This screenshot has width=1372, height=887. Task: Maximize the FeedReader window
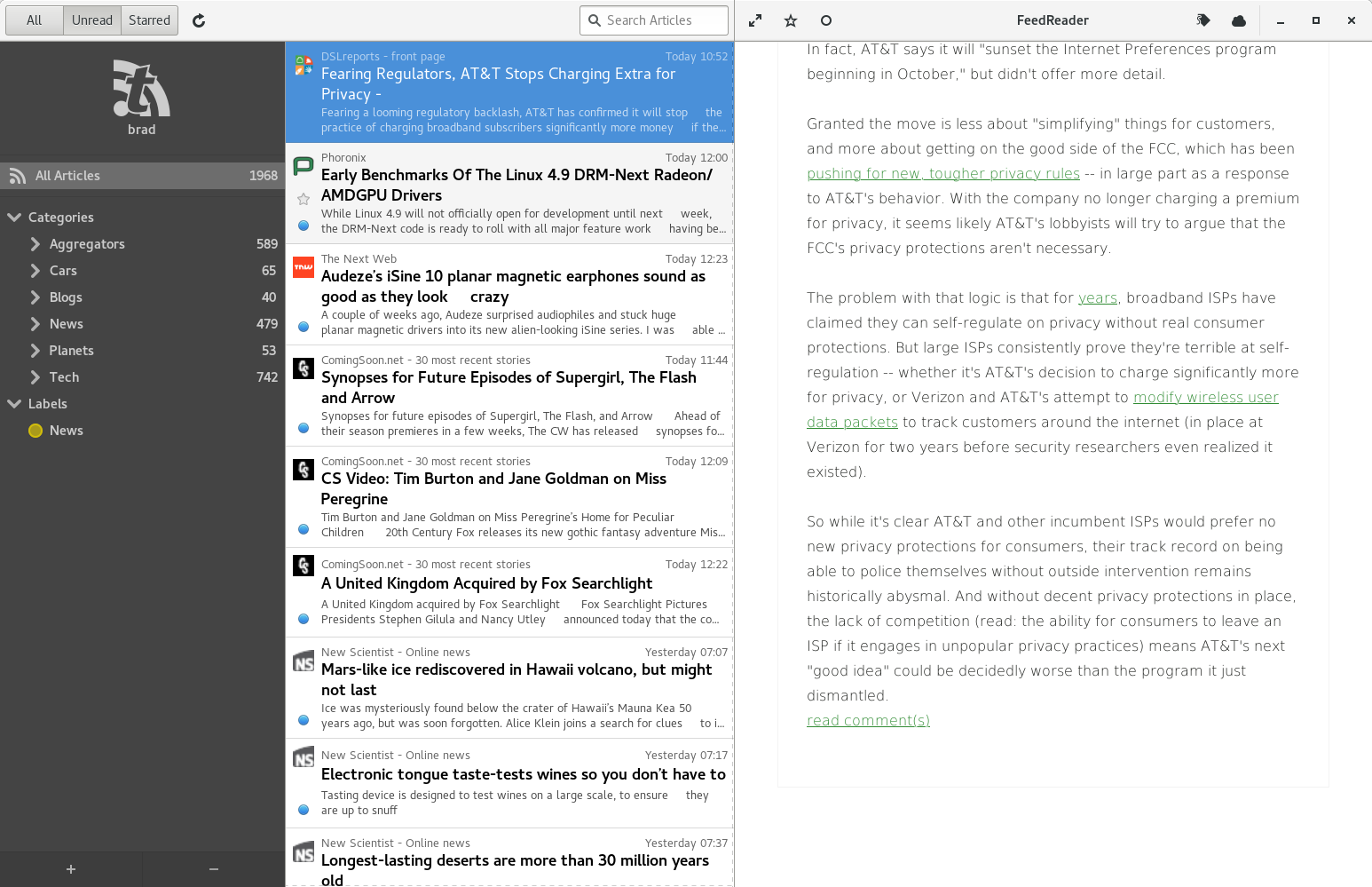pos(1316,20)
